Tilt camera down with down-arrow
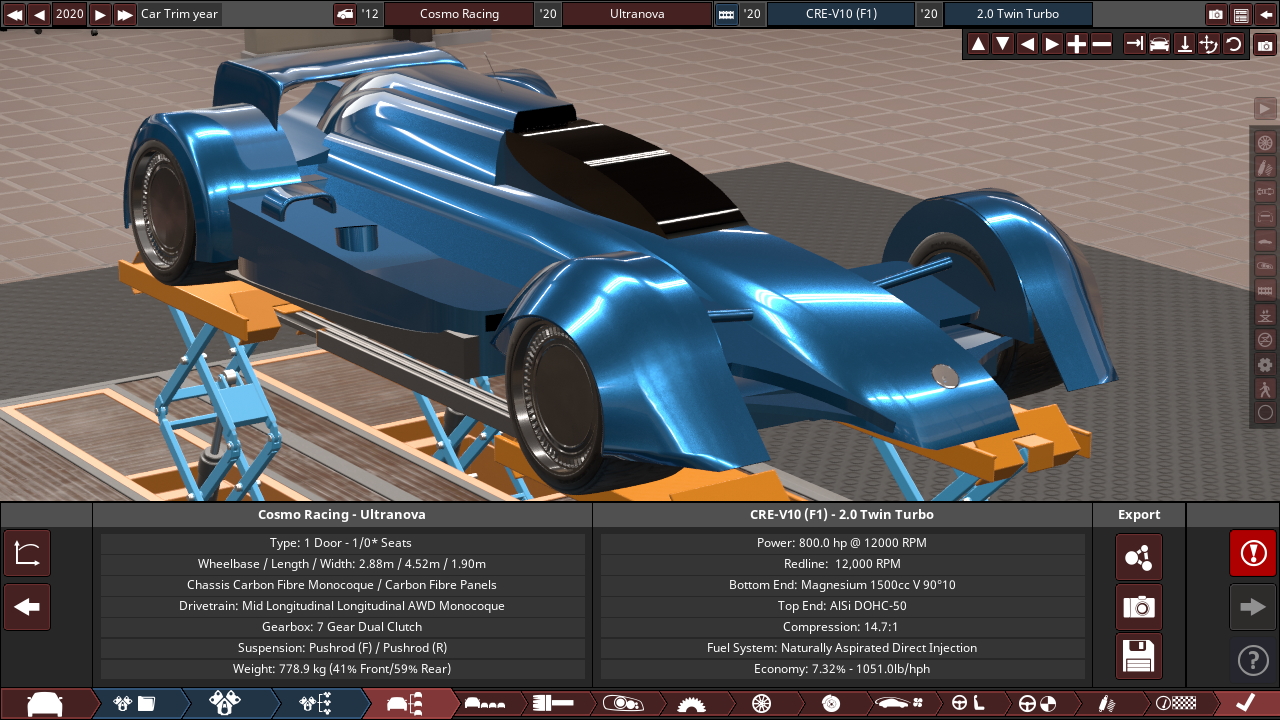 coord(1003,44)
